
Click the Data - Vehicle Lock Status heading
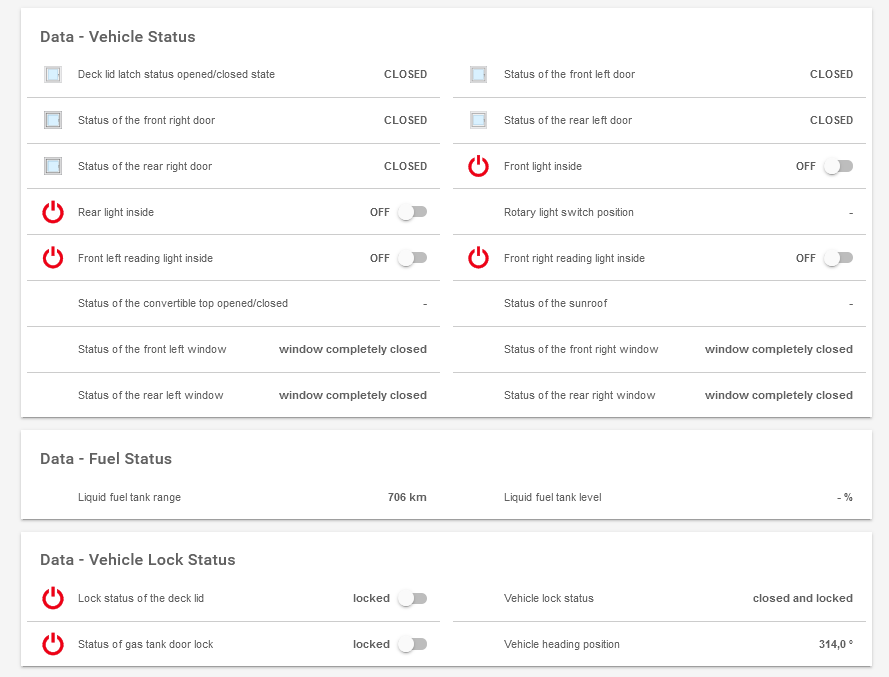pos(138,560)
